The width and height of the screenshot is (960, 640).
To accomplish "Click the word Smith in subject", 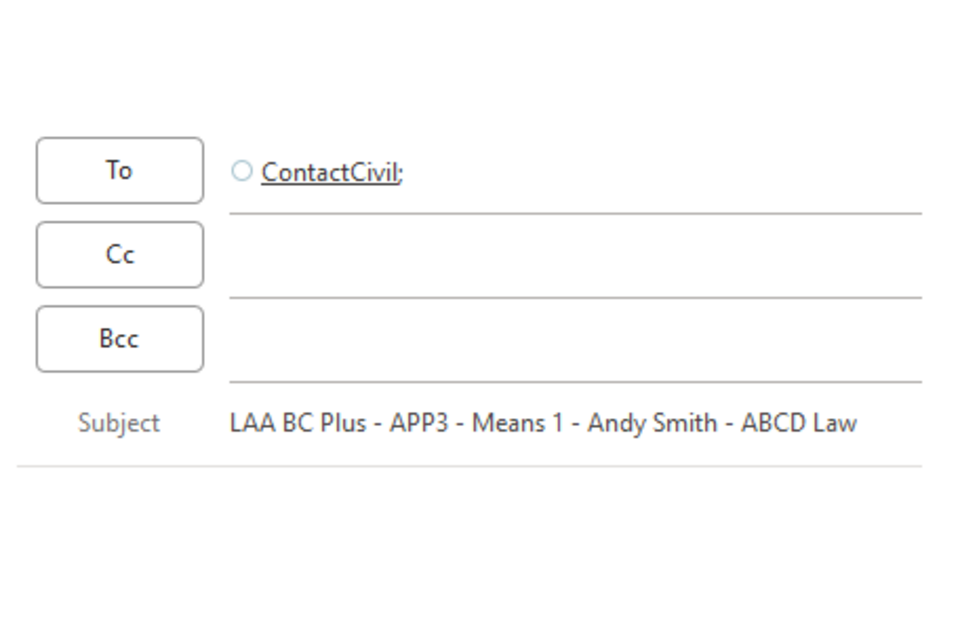I will coord(685,423).
